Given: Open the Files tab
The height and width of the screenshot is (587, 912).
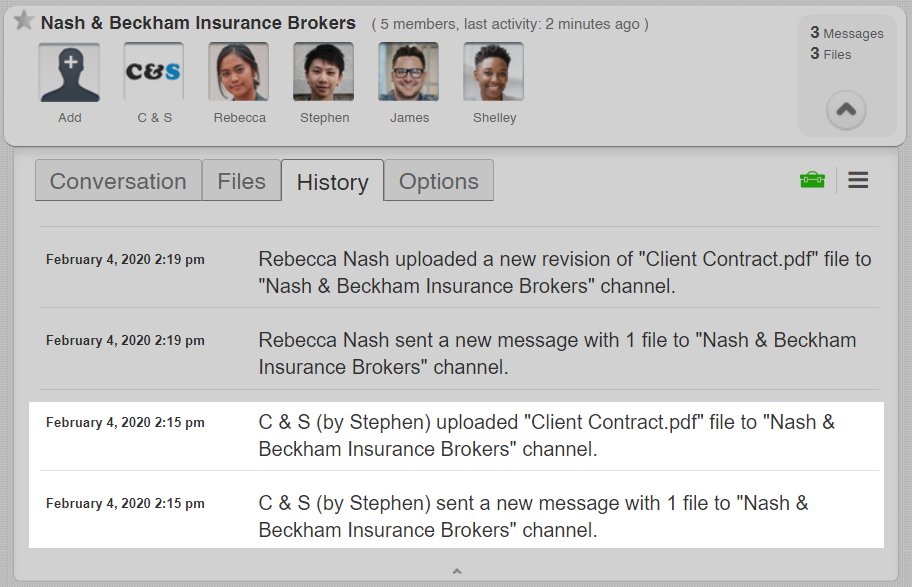Looking at the screenshot, I should 241,181.
